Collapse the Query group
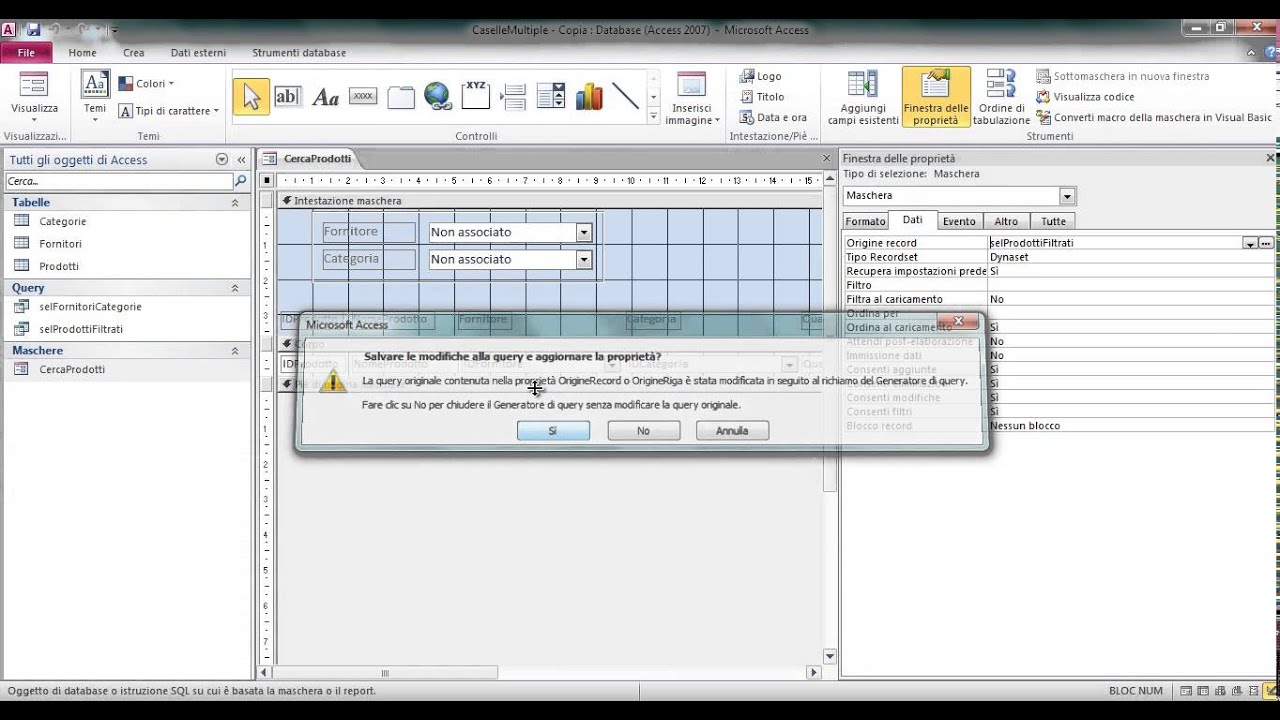The image size is (1280, 720). 235,288
